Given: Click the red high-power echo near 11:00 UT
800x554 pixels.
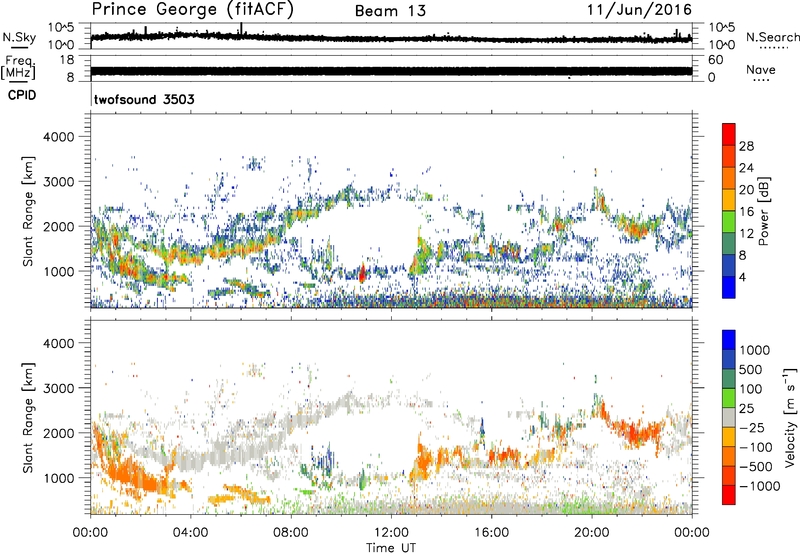Looking at the screenshot, I should pyautogui.click(x=362, y=273).
